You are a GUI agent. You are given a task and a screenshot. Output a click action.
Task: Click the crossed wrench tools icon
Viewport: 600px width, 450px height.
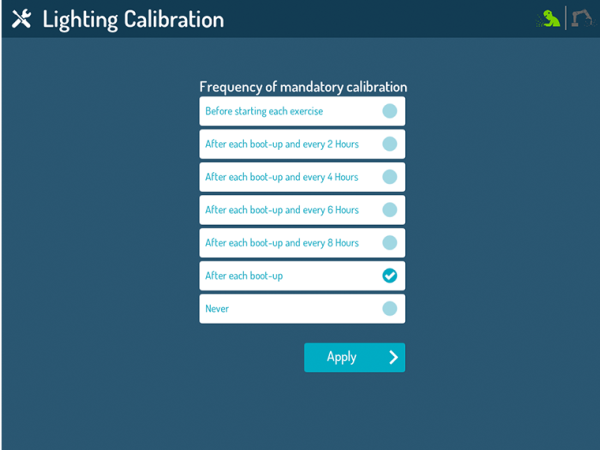[x=21, y=19]
